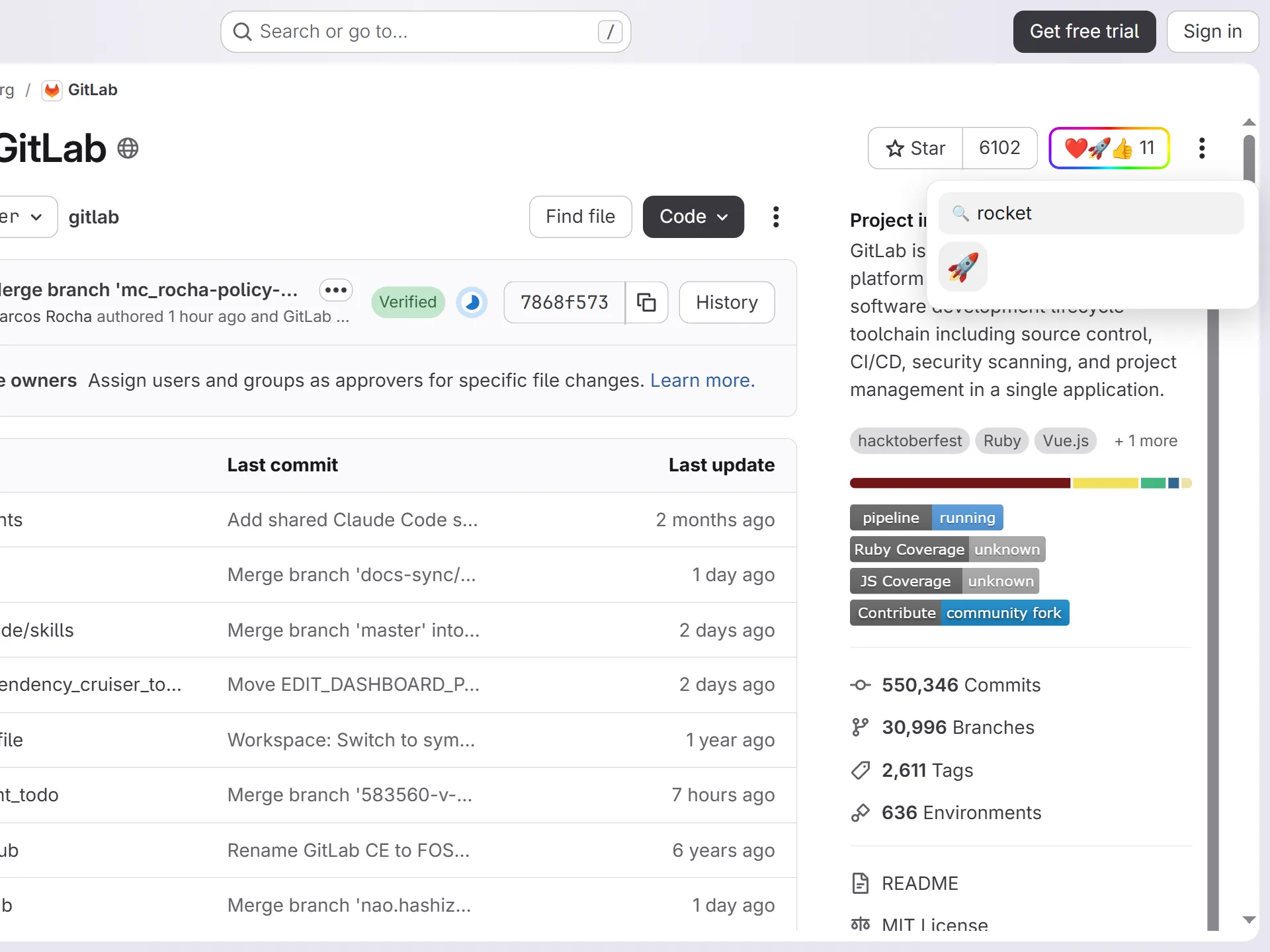The height and width of the screenshot is (952, 1270).
Task: Expand the commit message ellipsis button
Action: coord(336,290)
